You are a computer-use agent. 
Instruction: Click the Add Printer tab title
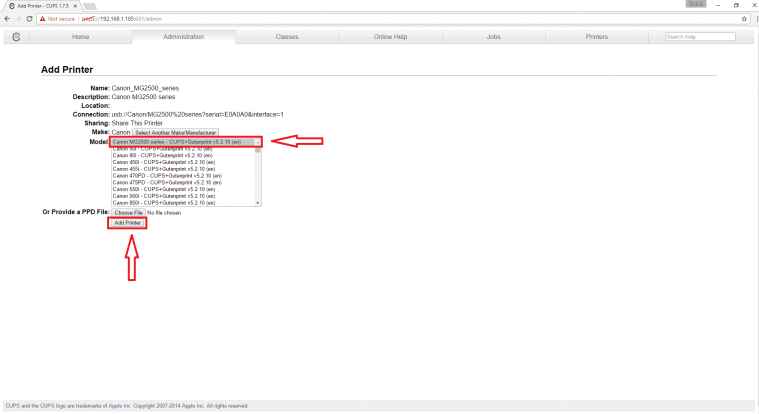43,6
